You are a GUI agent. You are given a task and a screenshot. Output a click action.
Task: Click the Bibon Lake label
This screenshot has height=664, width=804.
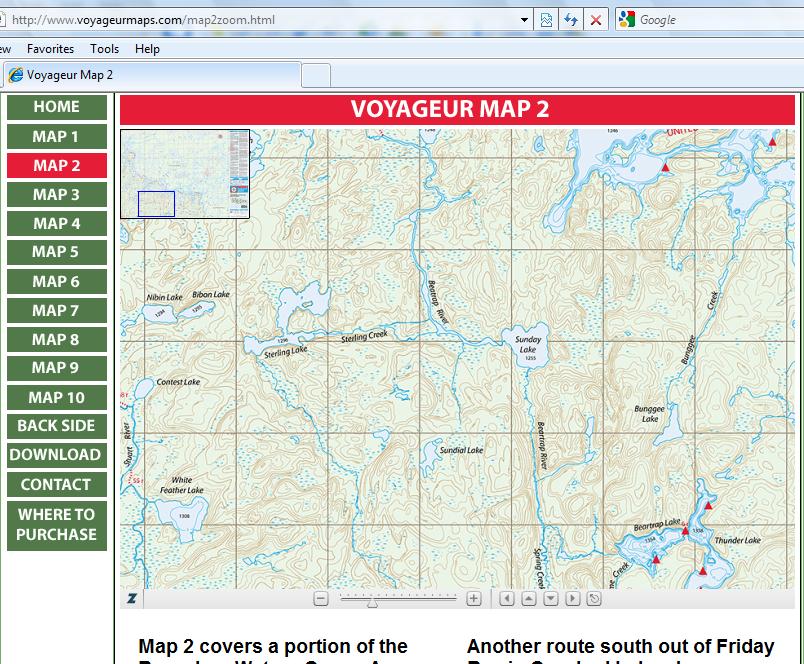pos(211,294)
